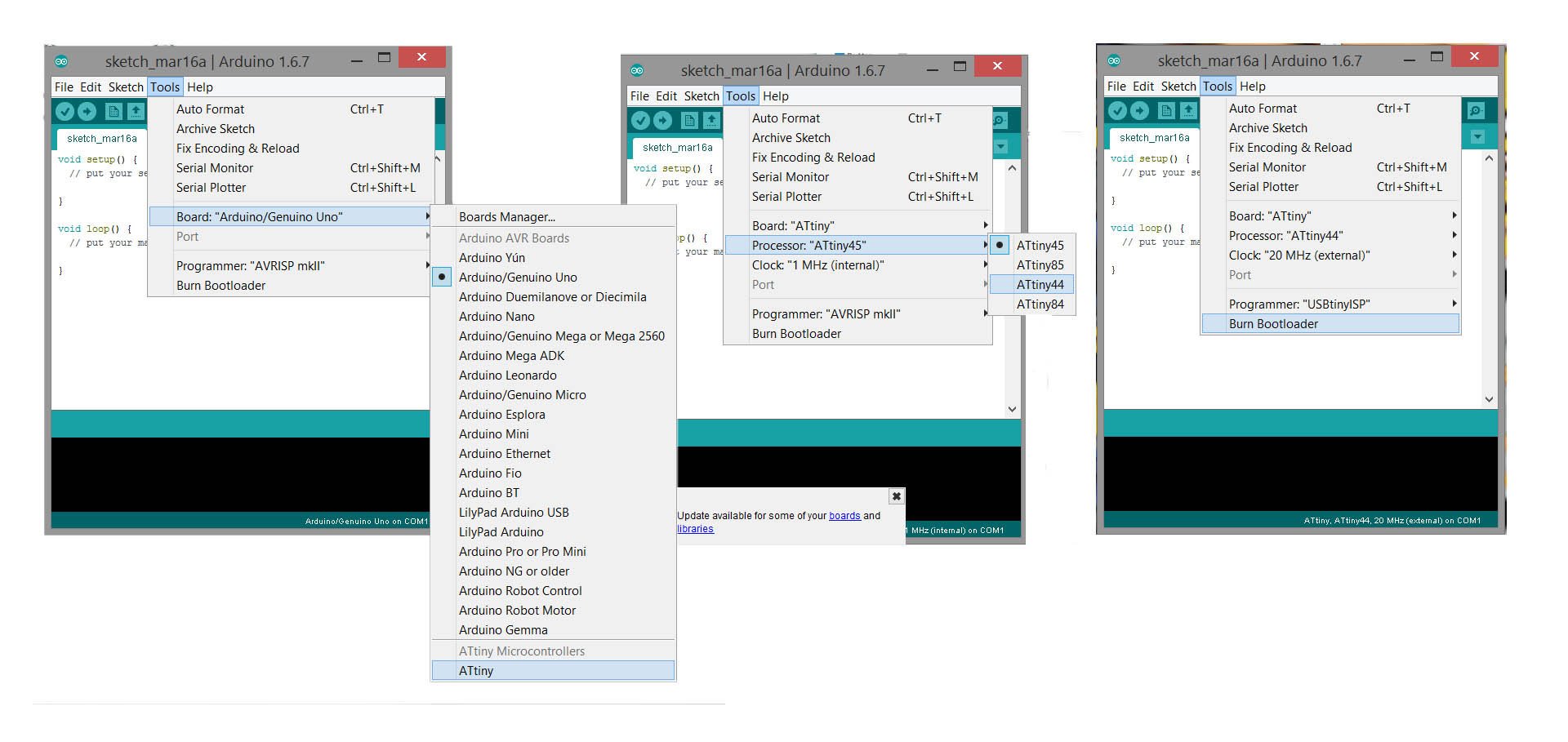Viewport: 1568px width, 742px height.
Task: Click Open sketch icon in middle window
Action: pyautogui.click(x=711, y=120)
